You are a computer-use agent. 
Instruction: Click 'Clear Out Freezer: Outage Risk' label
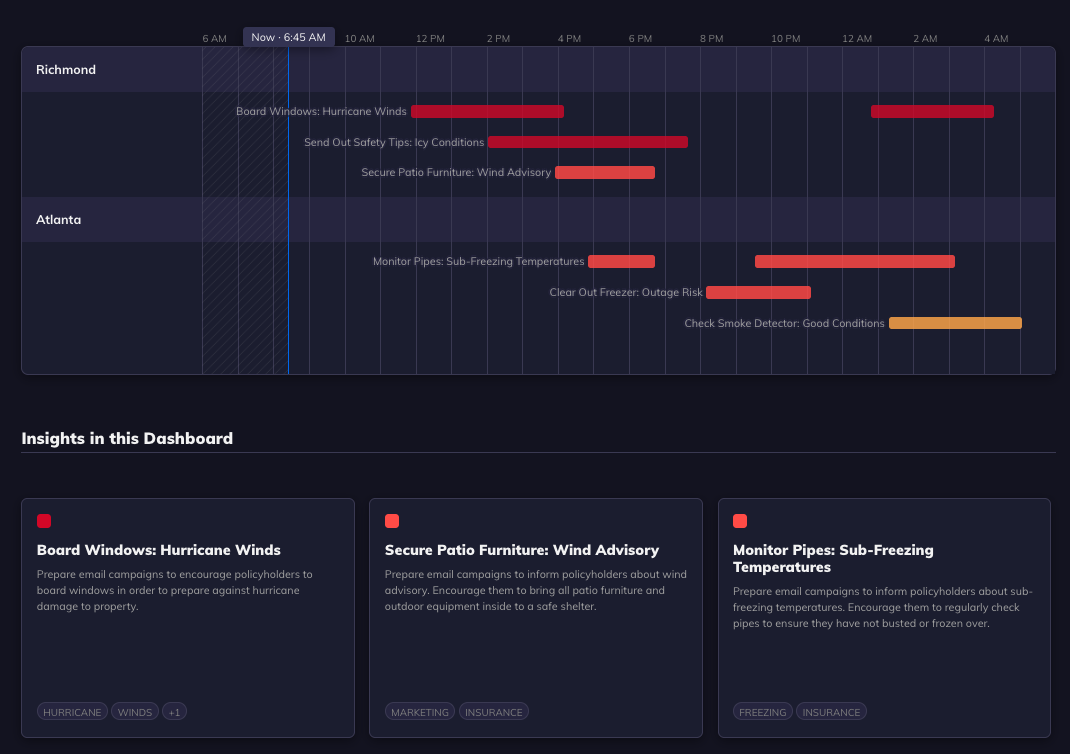[x=626, y=293]
